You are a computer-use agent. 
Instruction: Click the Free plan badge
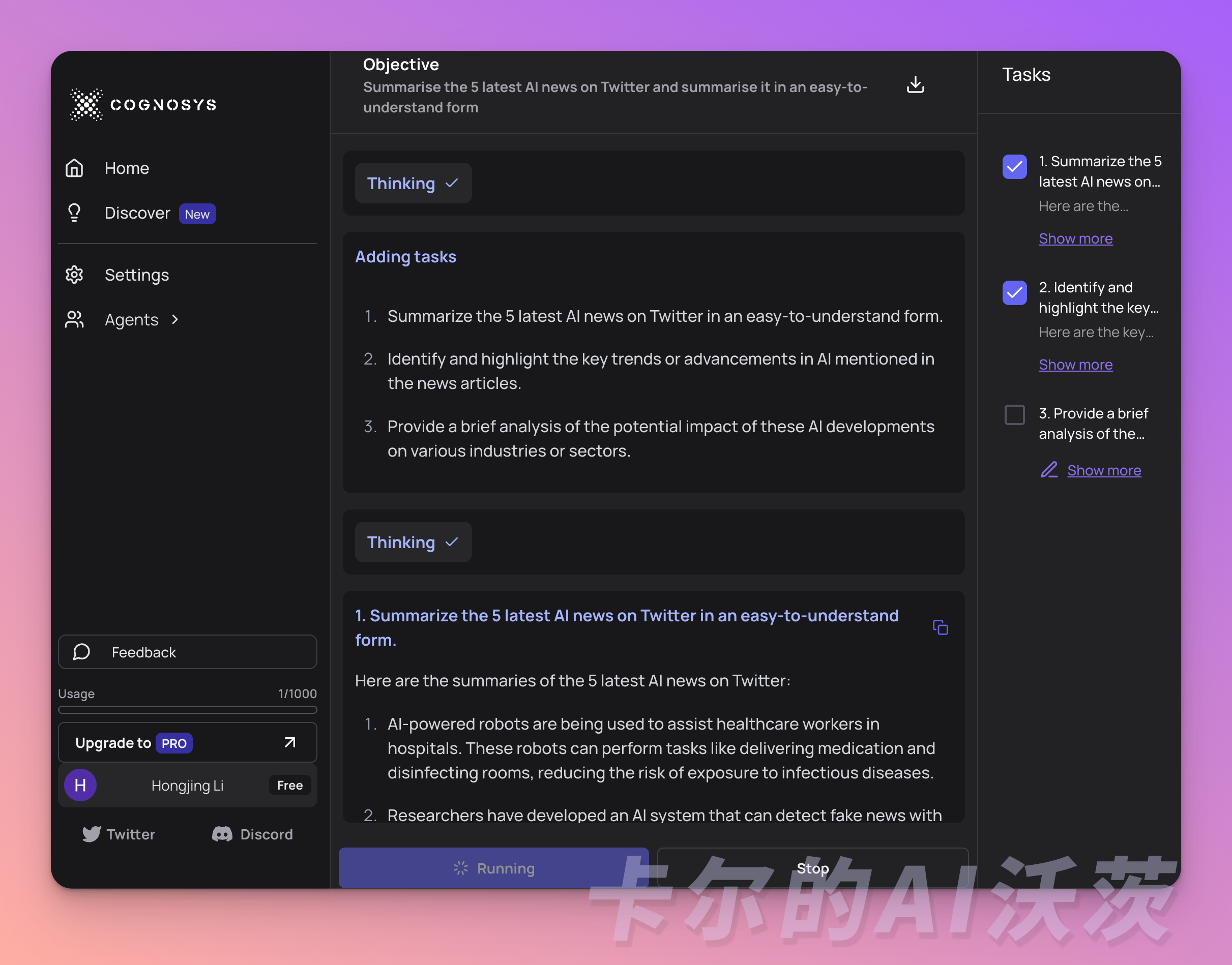coord(290,786)
